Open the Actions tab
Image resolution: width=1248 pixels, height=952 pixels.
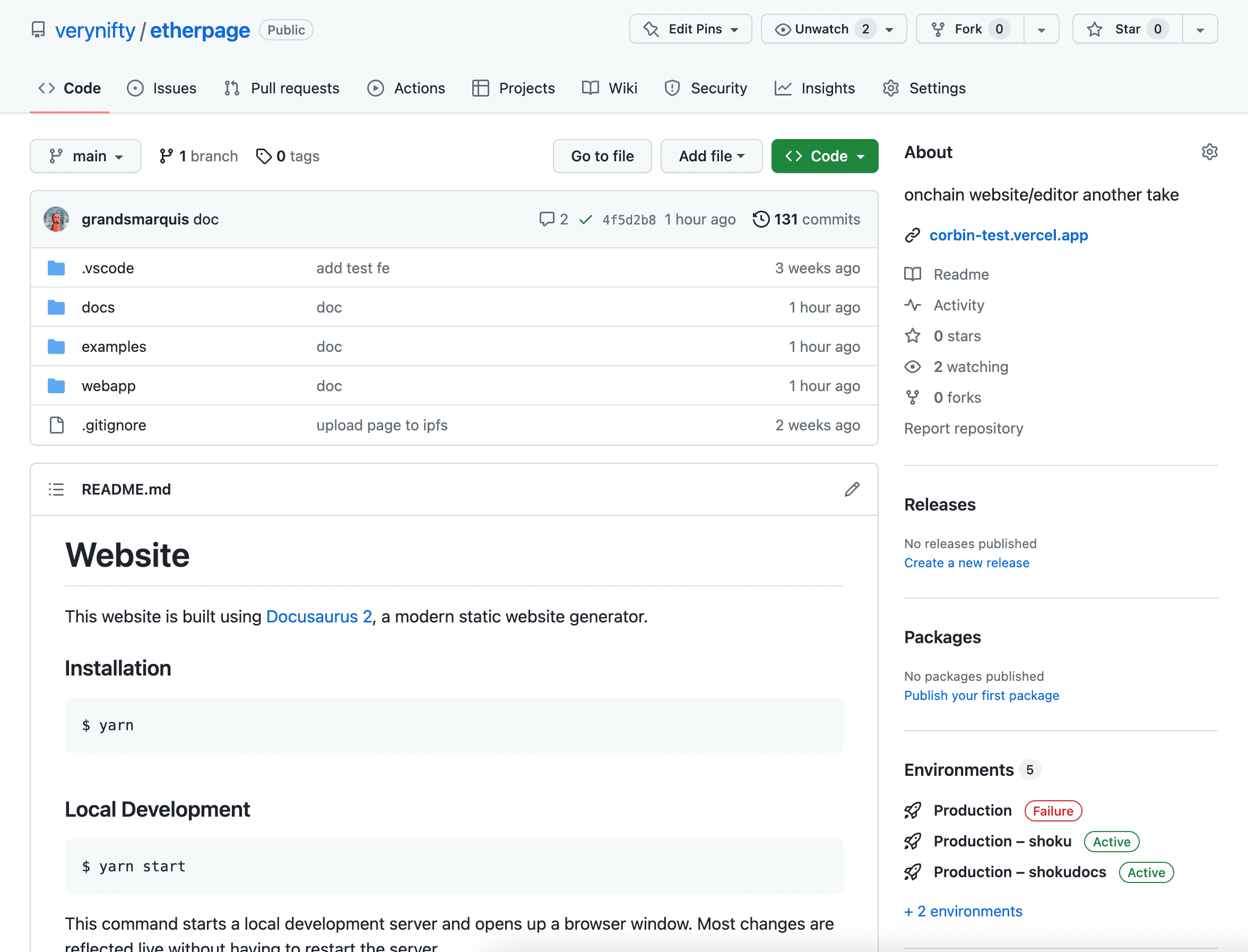point(406,88)
